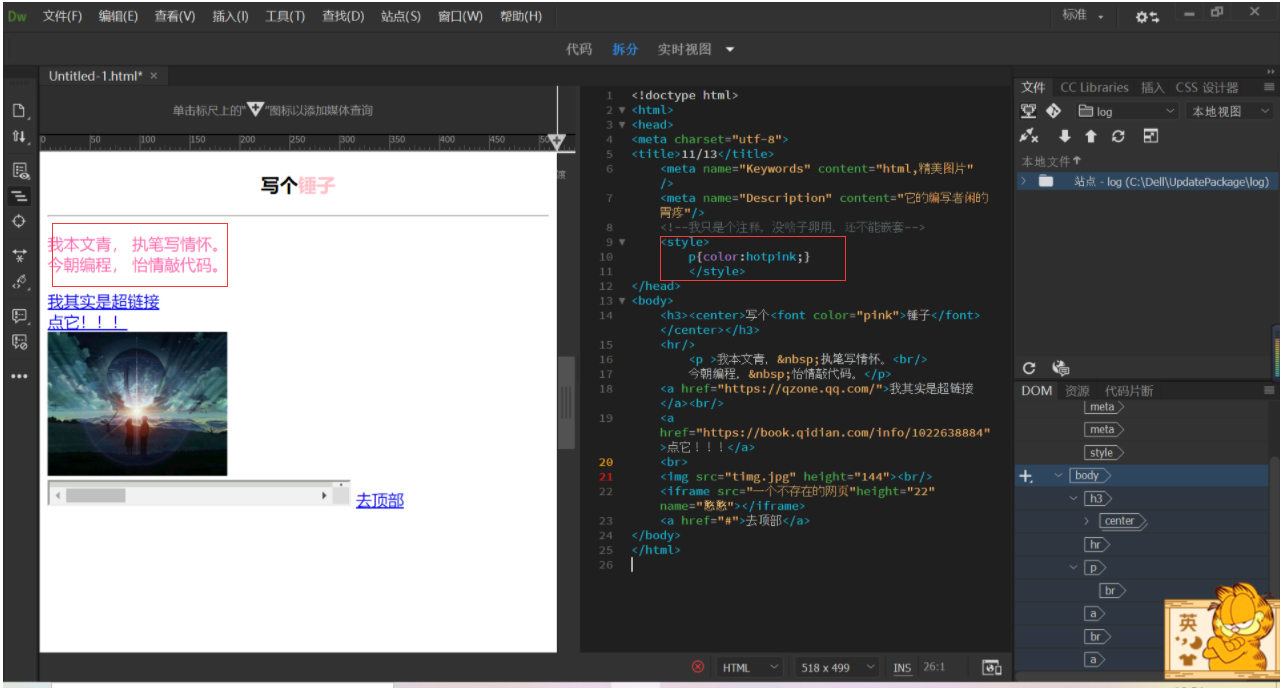The image size is (1280, 688).
Task: Expand the center node in the DOM
Action: coord(1087,521)
